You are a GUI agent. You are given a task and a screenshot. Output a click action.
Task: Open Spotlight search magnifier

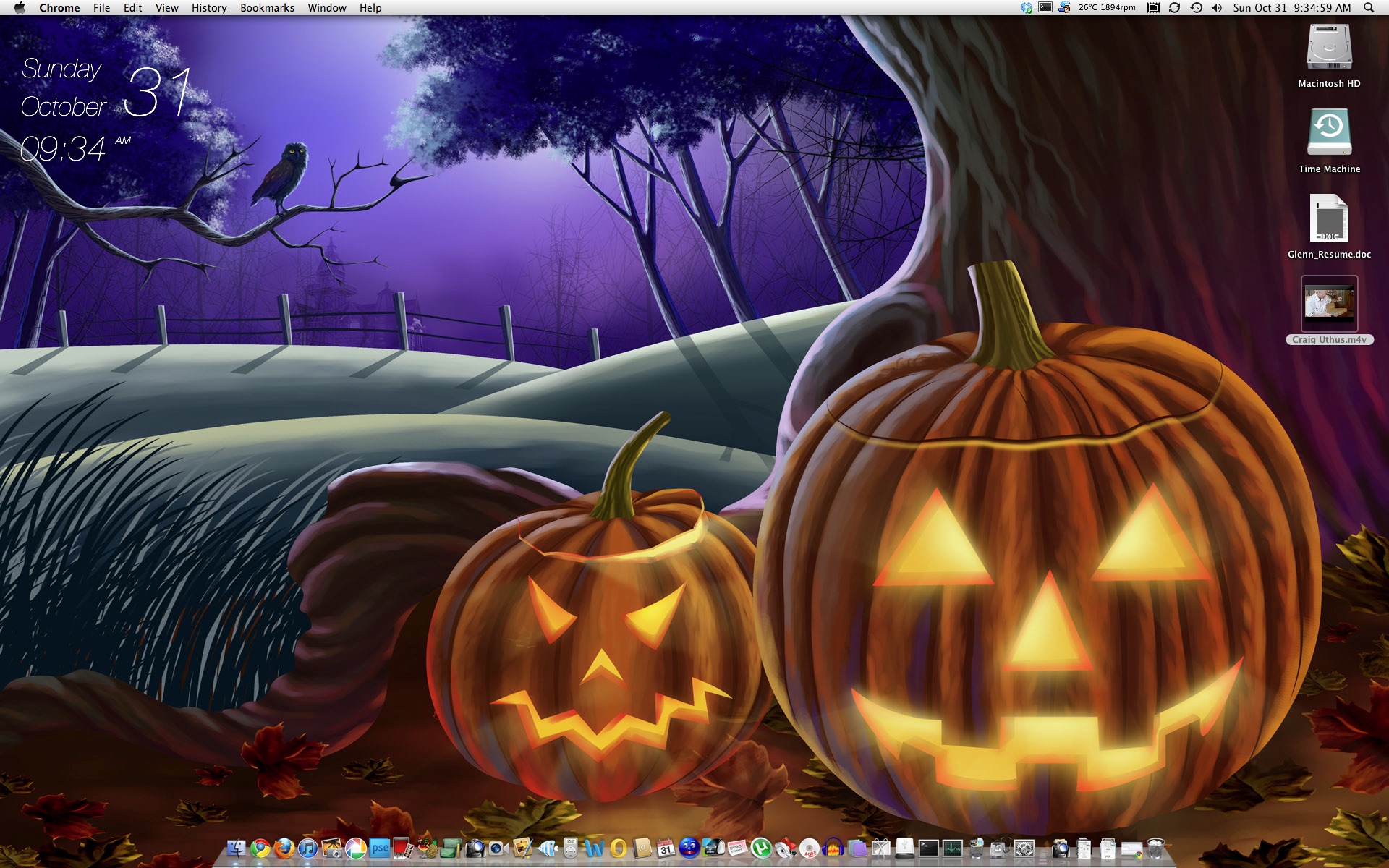tap(1368, 8)
